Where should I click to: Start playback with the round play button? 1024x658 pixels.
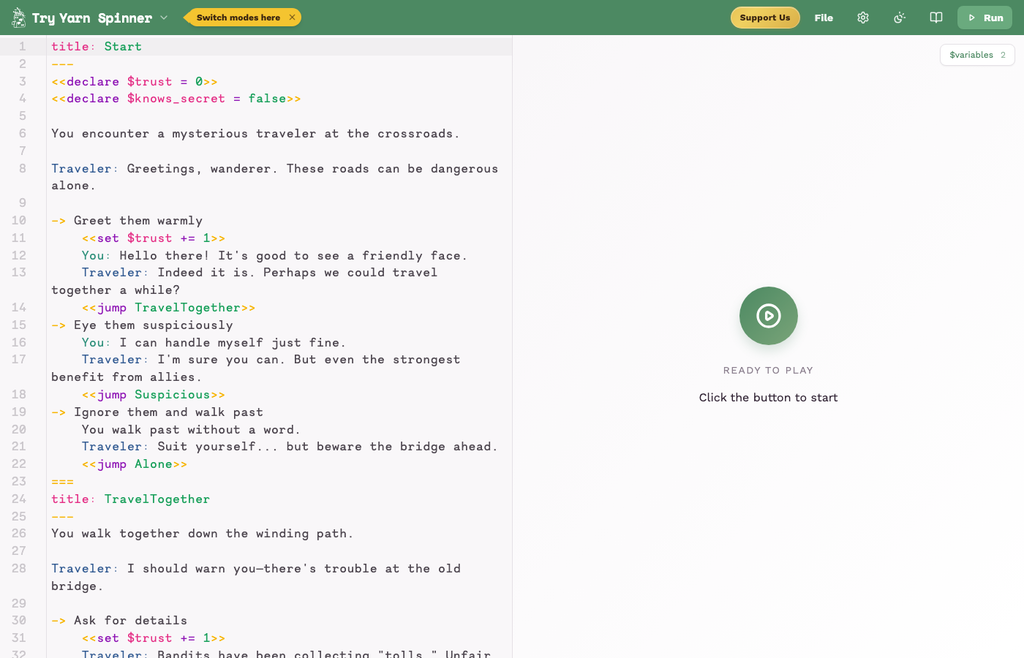(x=768, y=316)
